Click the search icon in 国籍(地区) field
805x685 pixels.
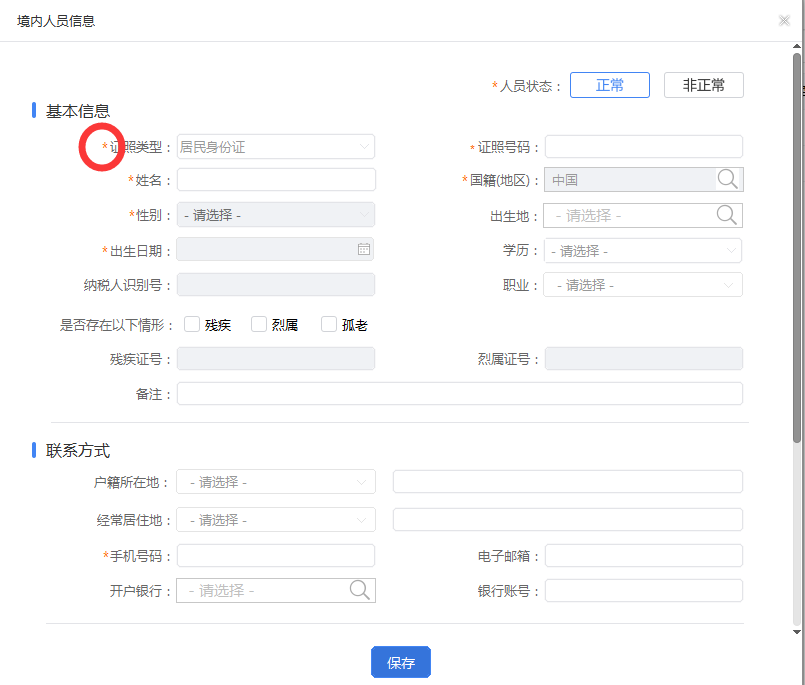coord(728,180)
